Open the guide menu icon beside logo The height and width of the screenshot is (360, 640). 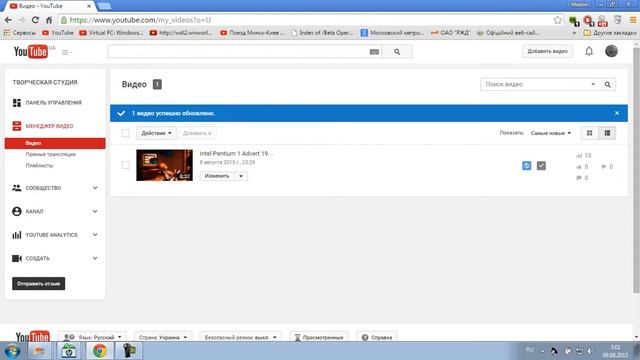(67, 52)
